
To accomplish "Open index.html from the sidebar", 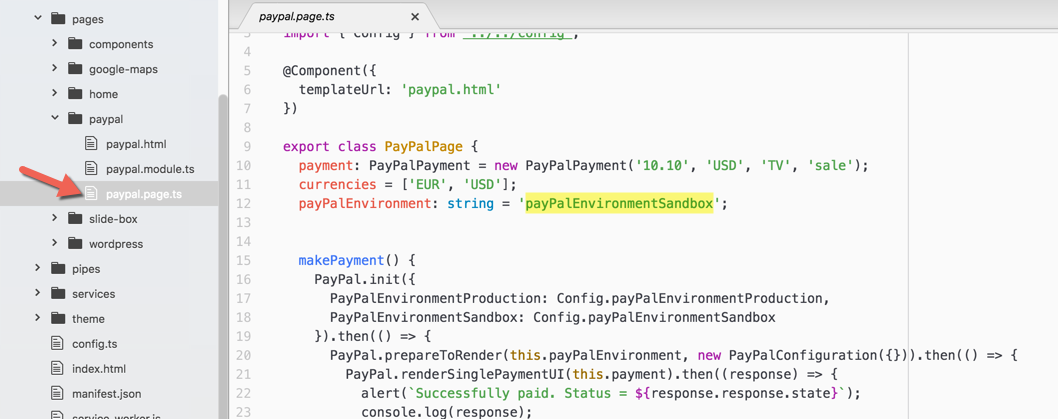I will coord(99,368).
